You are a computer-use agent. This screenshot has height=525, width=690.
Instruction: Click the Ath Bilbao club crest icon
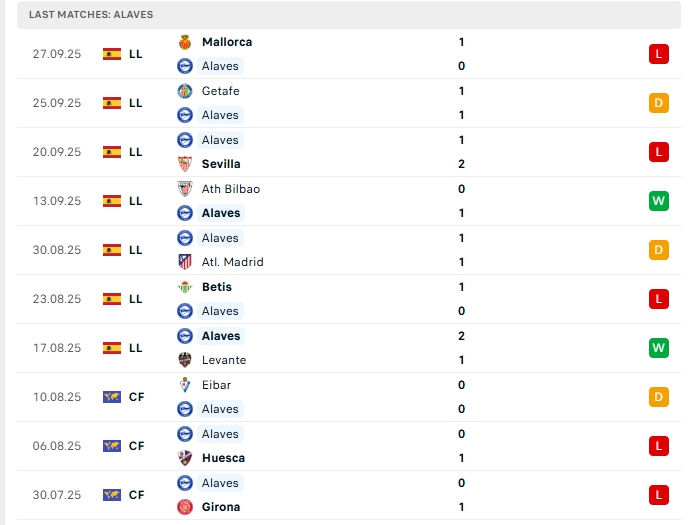(x=184, y=189)
